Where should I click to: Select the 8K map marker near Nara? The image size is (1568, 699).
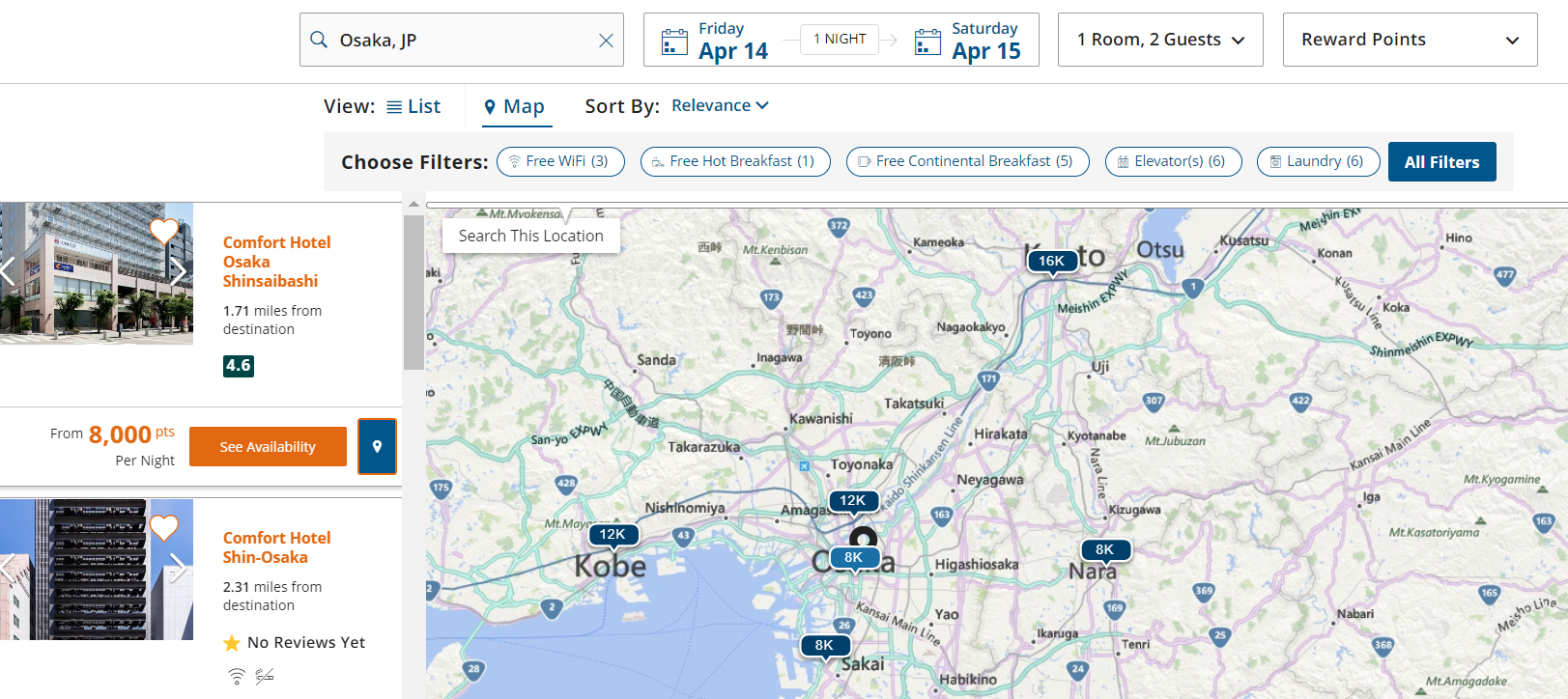[x=1105, y=550]
